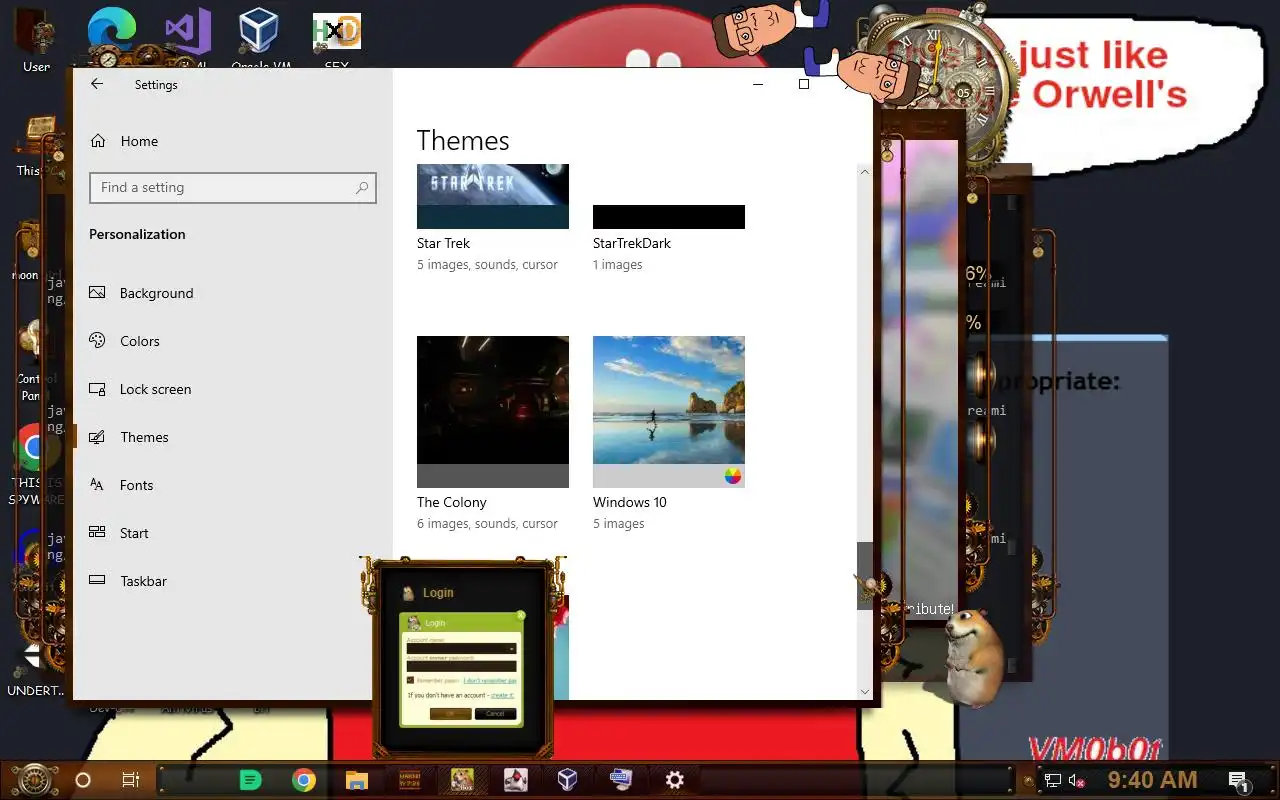The width and height of the screenshot is (1280, 800).
Task: Go back with the Settings back arrow
Action: click(x=97, y=85)
